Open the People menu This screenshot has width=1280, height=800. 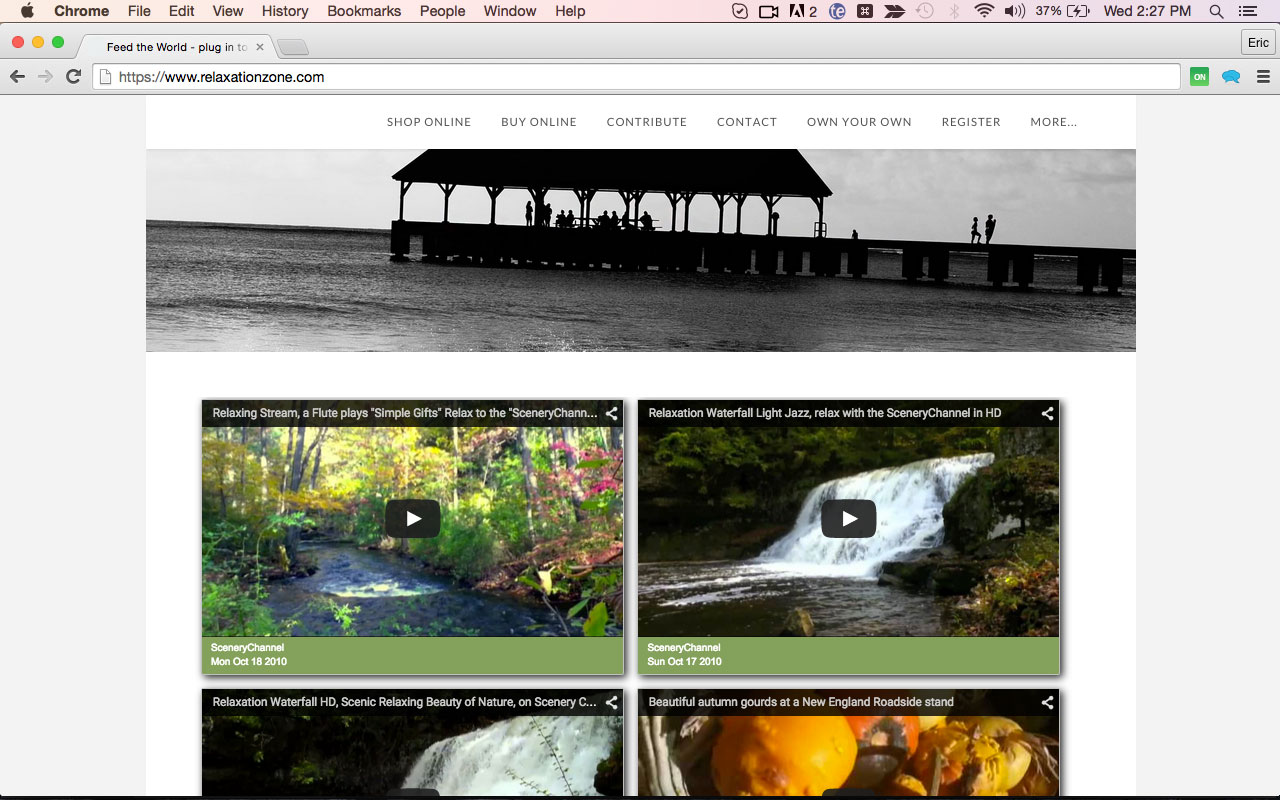[442, 11]
